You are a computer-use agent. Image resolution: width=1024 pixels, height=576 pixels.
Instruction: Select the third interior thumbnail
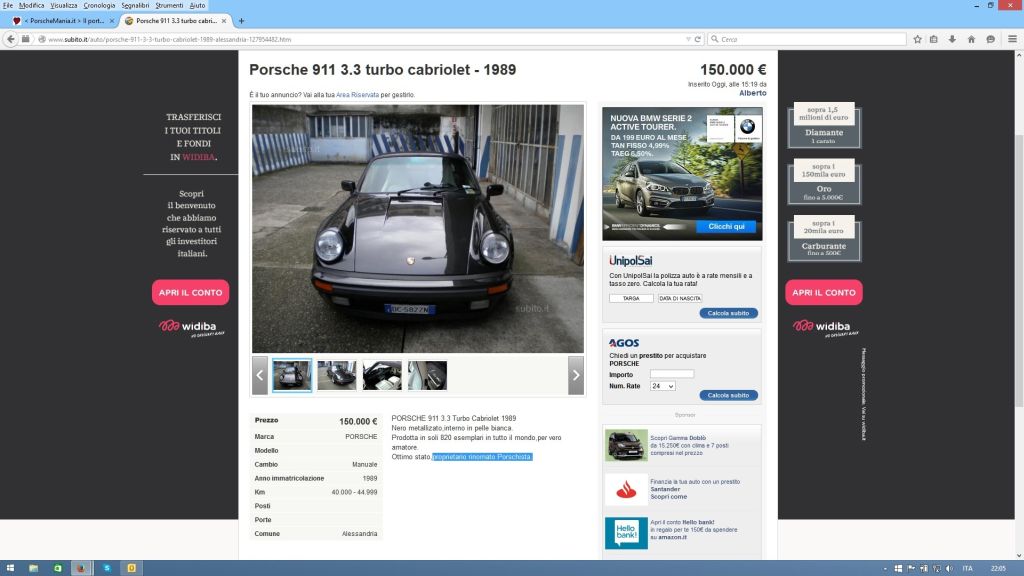(382, 376)
